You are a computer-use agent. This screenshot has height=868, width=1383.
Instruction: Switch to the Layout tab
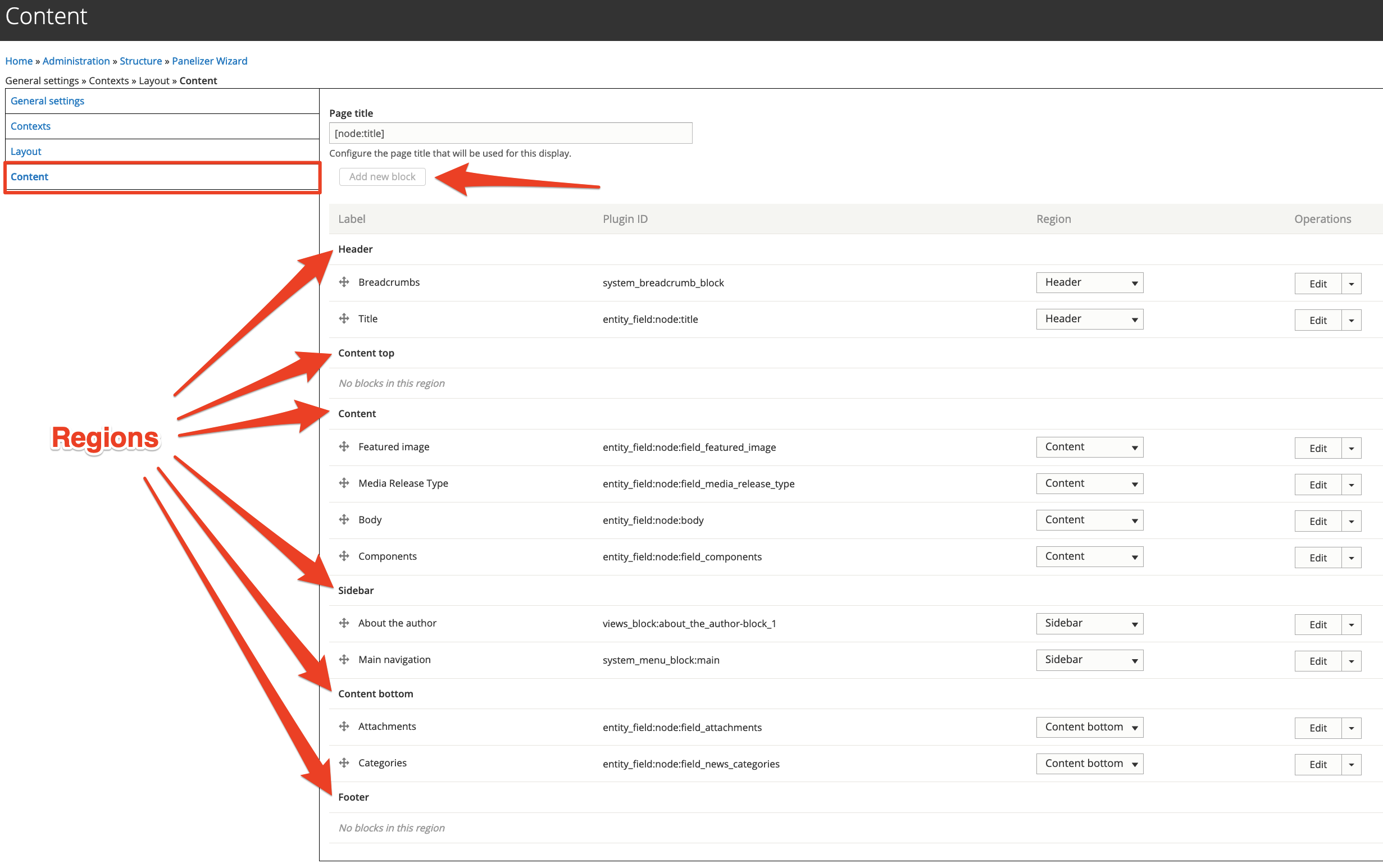click(x=25, y=151)
